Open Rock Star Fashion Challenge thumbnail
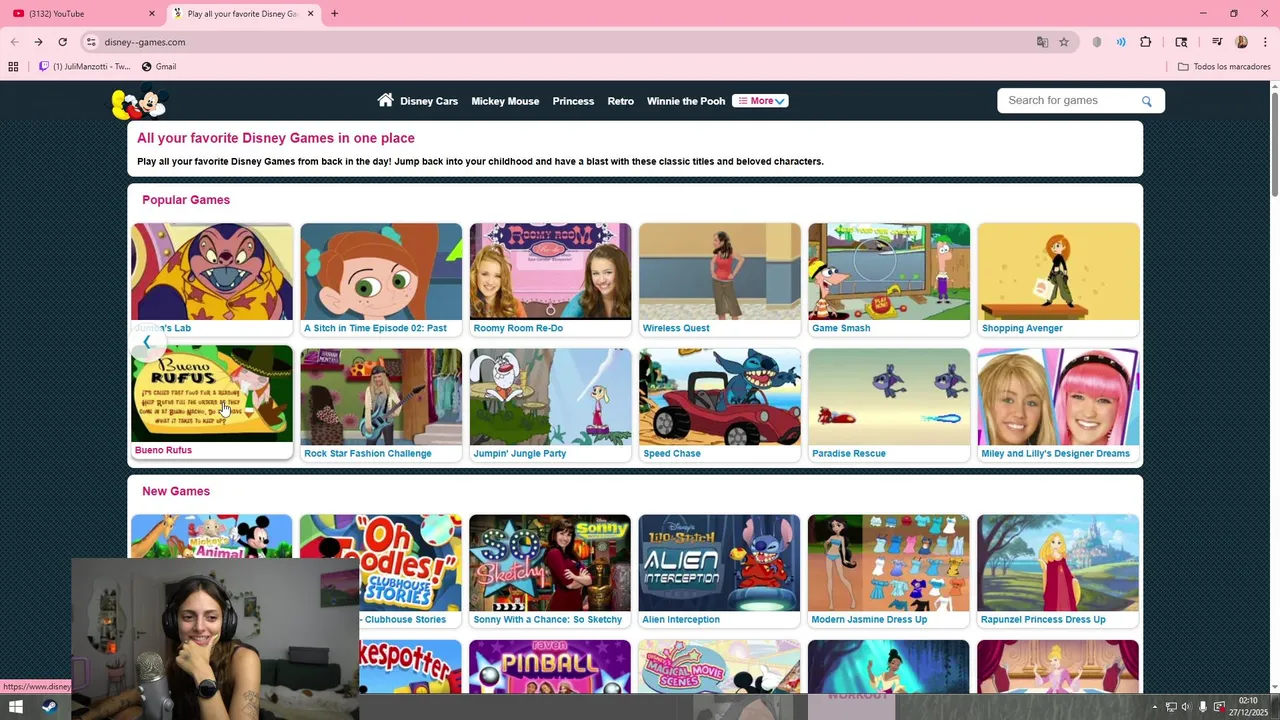Viewport: 1280px width, 720px height. click(x=381, y=397)
